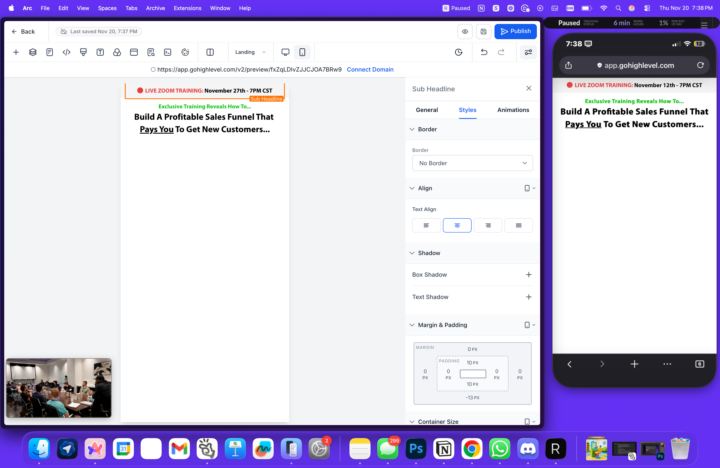Click the Publish button
The width and height of the screenshot is (720, 468).
pos(516,31)
